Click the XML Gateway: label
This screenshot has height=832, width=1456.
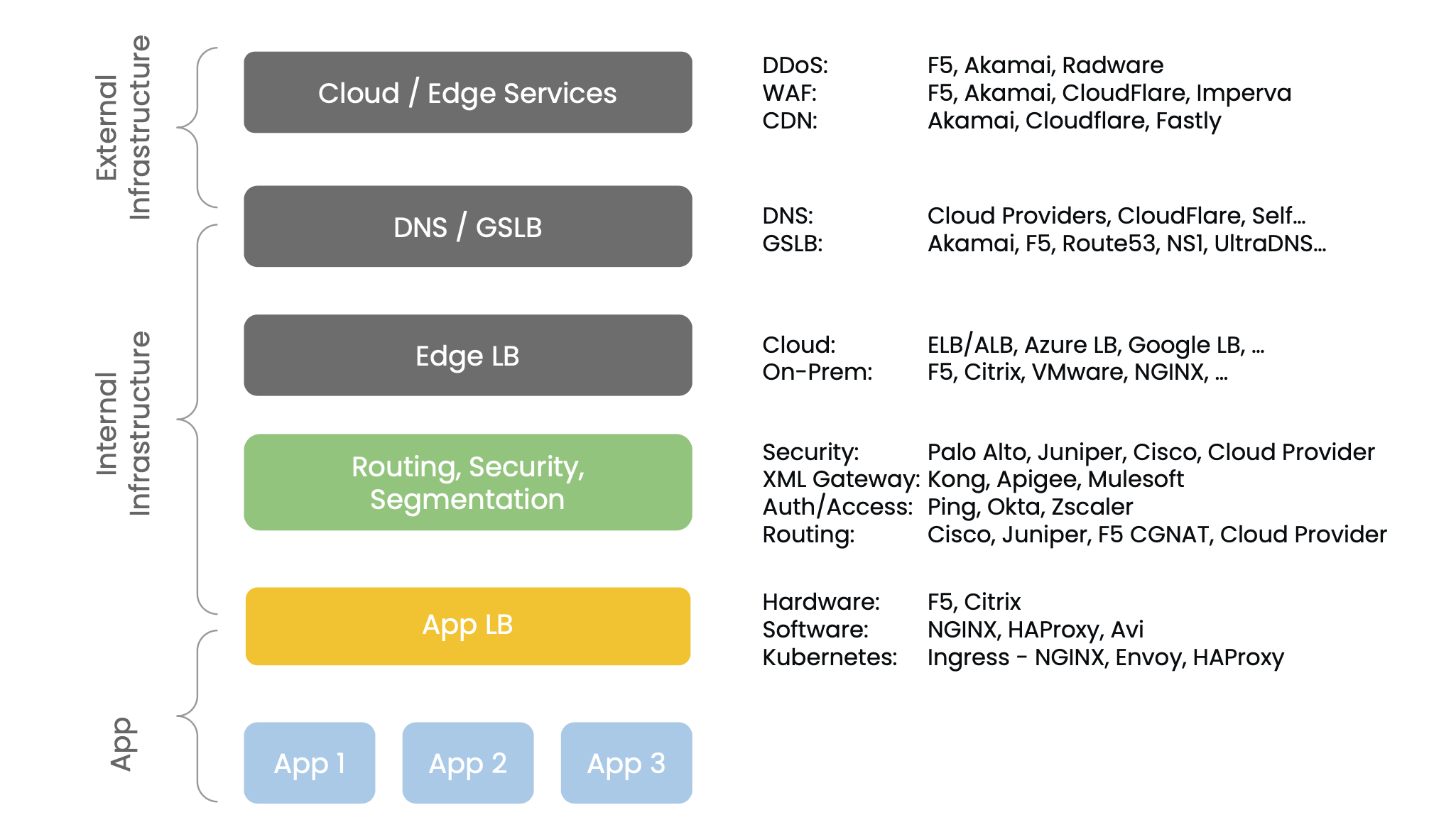[x=840, y=479]
